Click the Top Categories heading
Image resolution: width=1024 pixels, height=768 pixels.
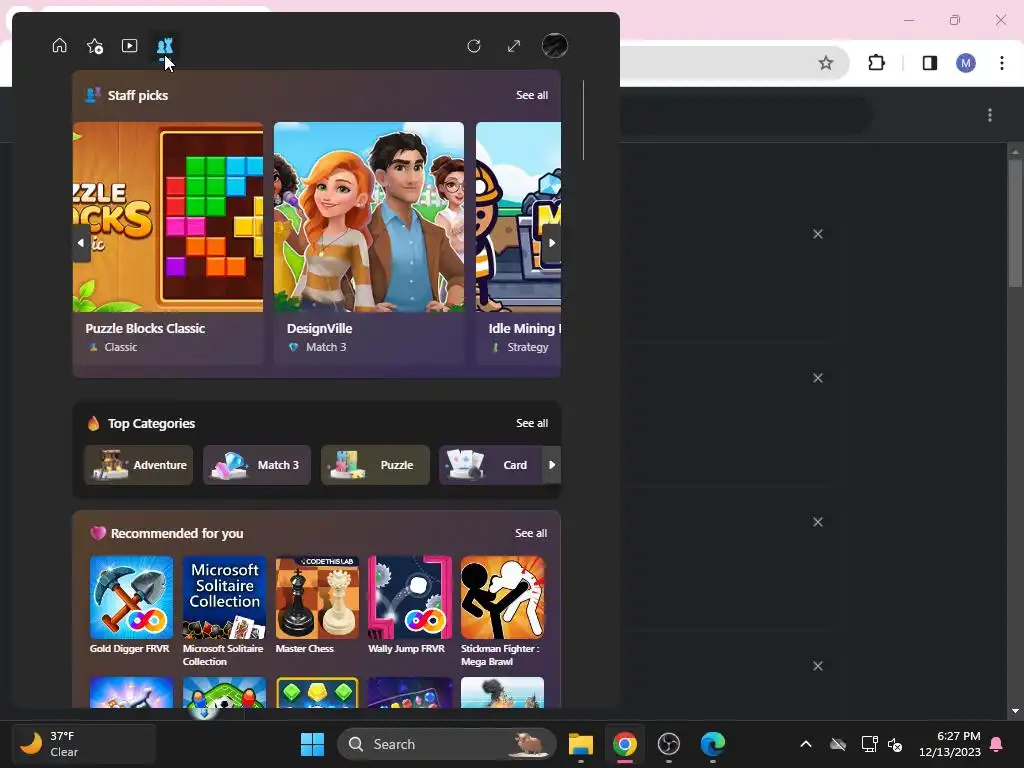[x=152, y=423]
